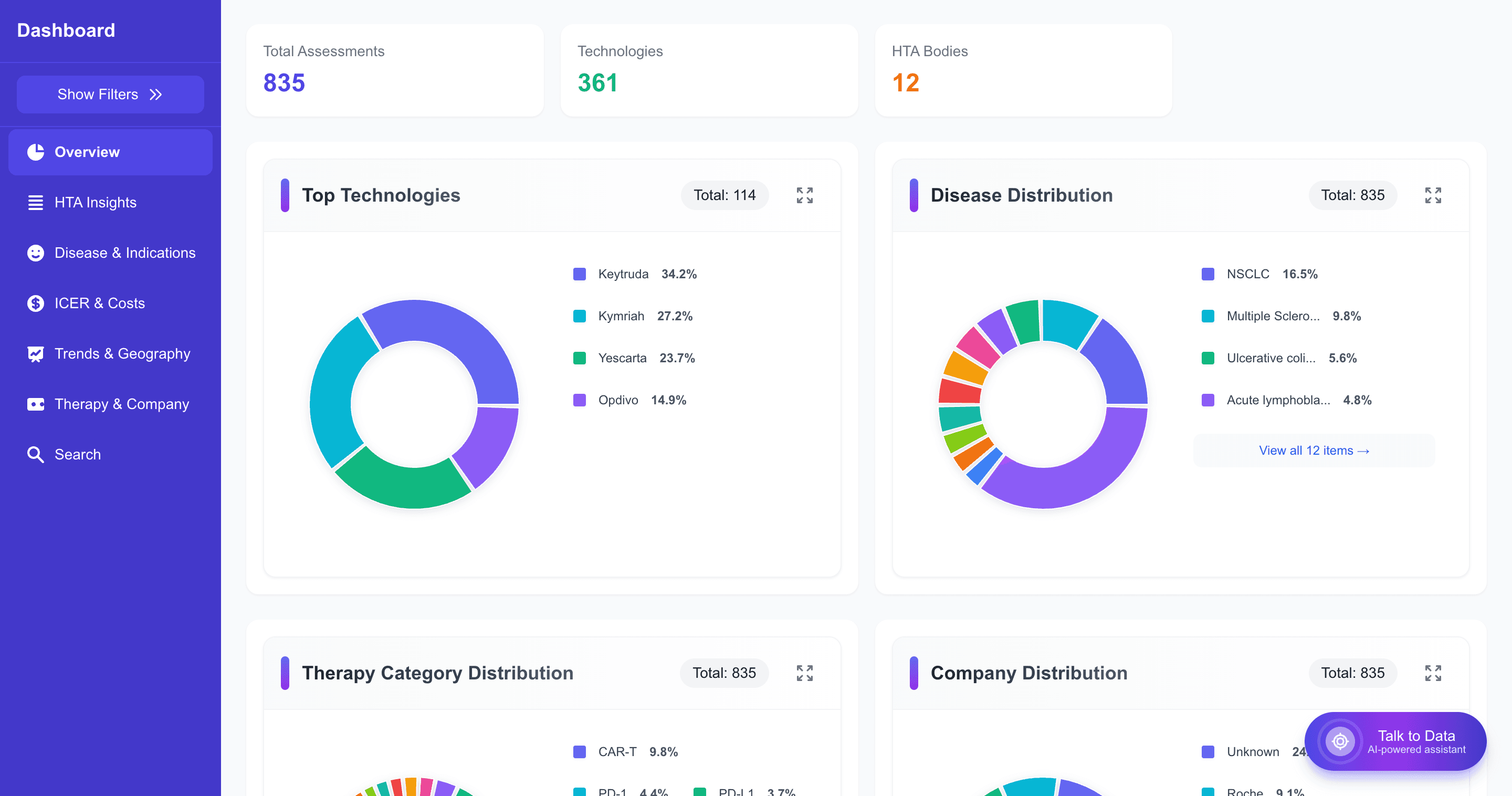Expand Therapy Category Distribution chart fullscreen
The image size is (1512, 796).
[x=805, y=673]
